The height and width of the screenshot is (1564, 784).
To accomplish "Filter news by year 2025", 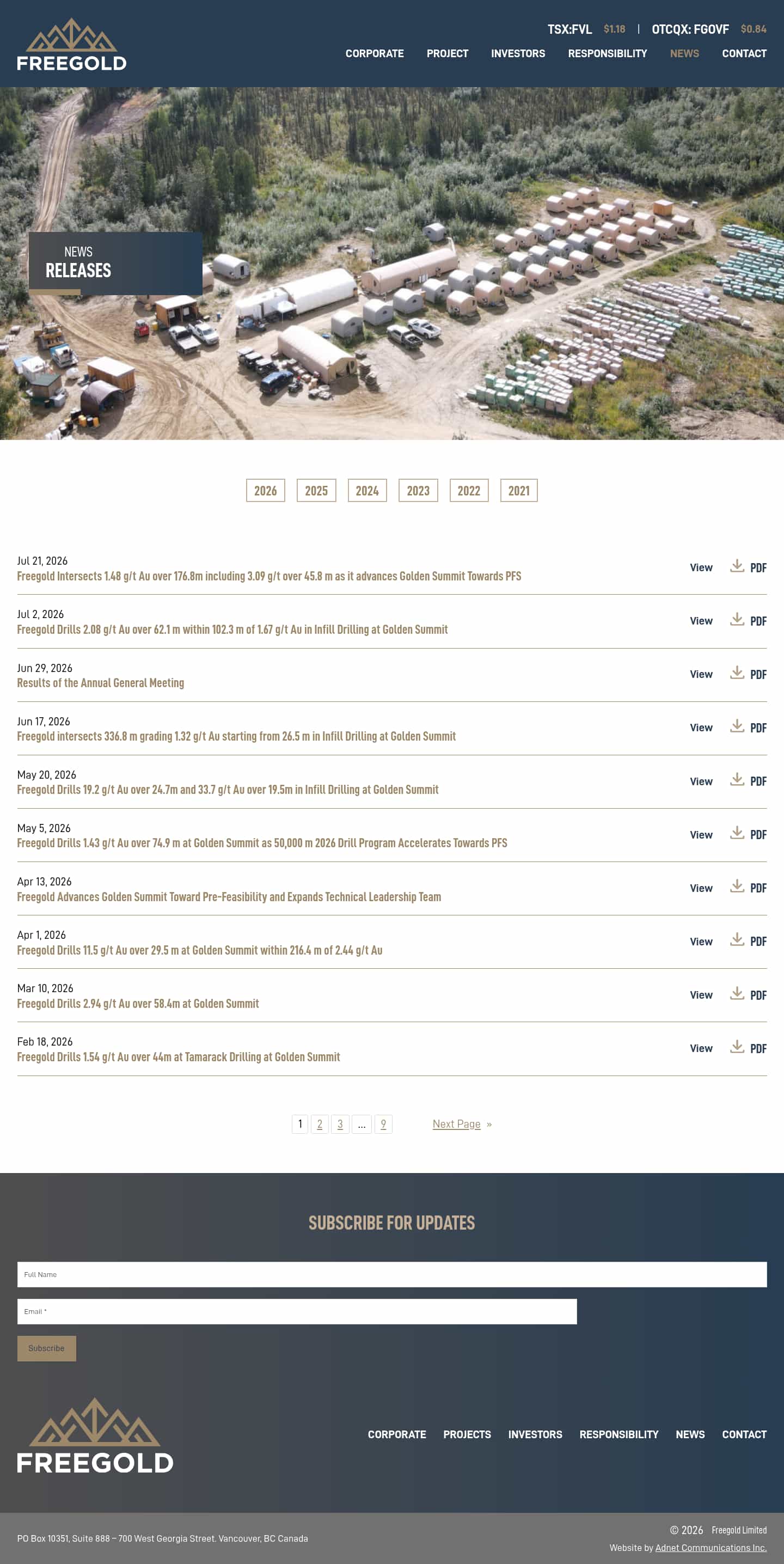I will pyautogui.click(x=316, y=491).
